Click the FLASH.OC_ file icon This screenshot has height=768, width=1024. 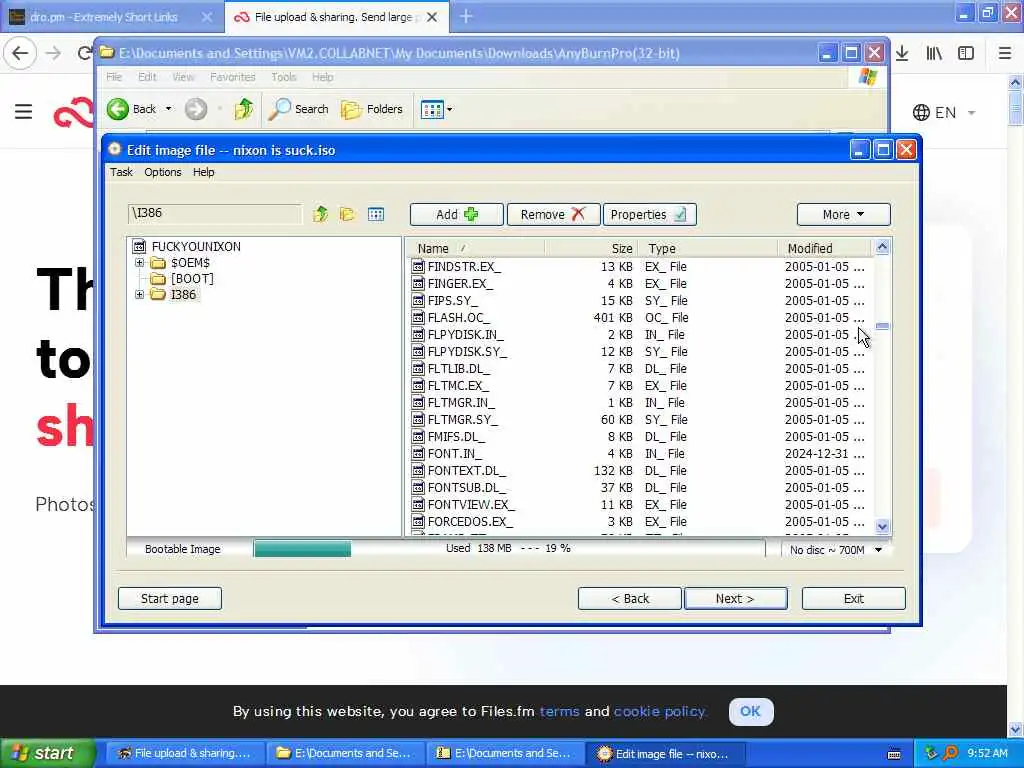(x=418, y=317)
